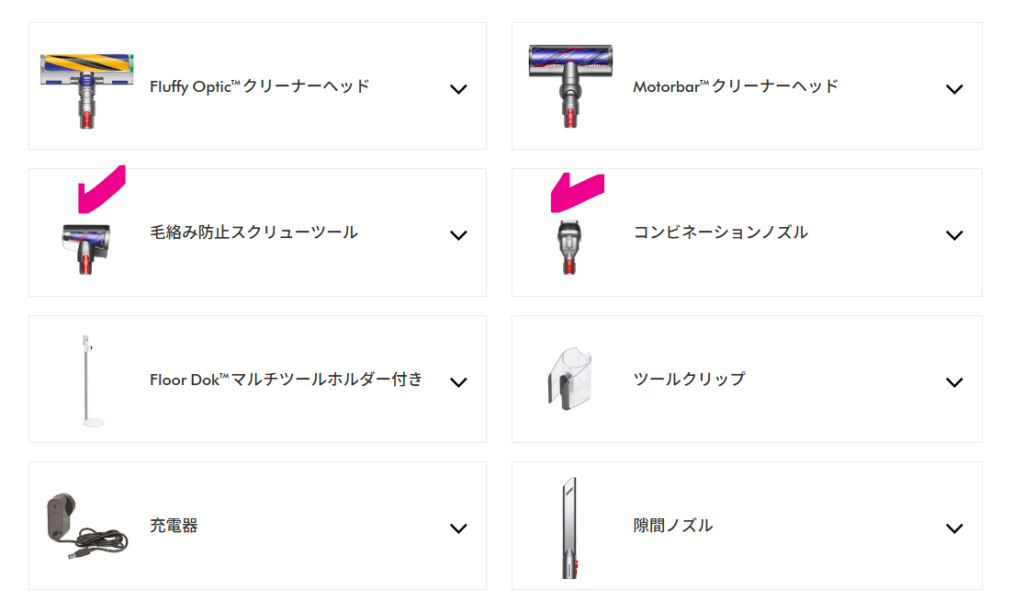Expand the コンビネーションノズル chevron
This screenshot has height=613, width=1024.
954,236
